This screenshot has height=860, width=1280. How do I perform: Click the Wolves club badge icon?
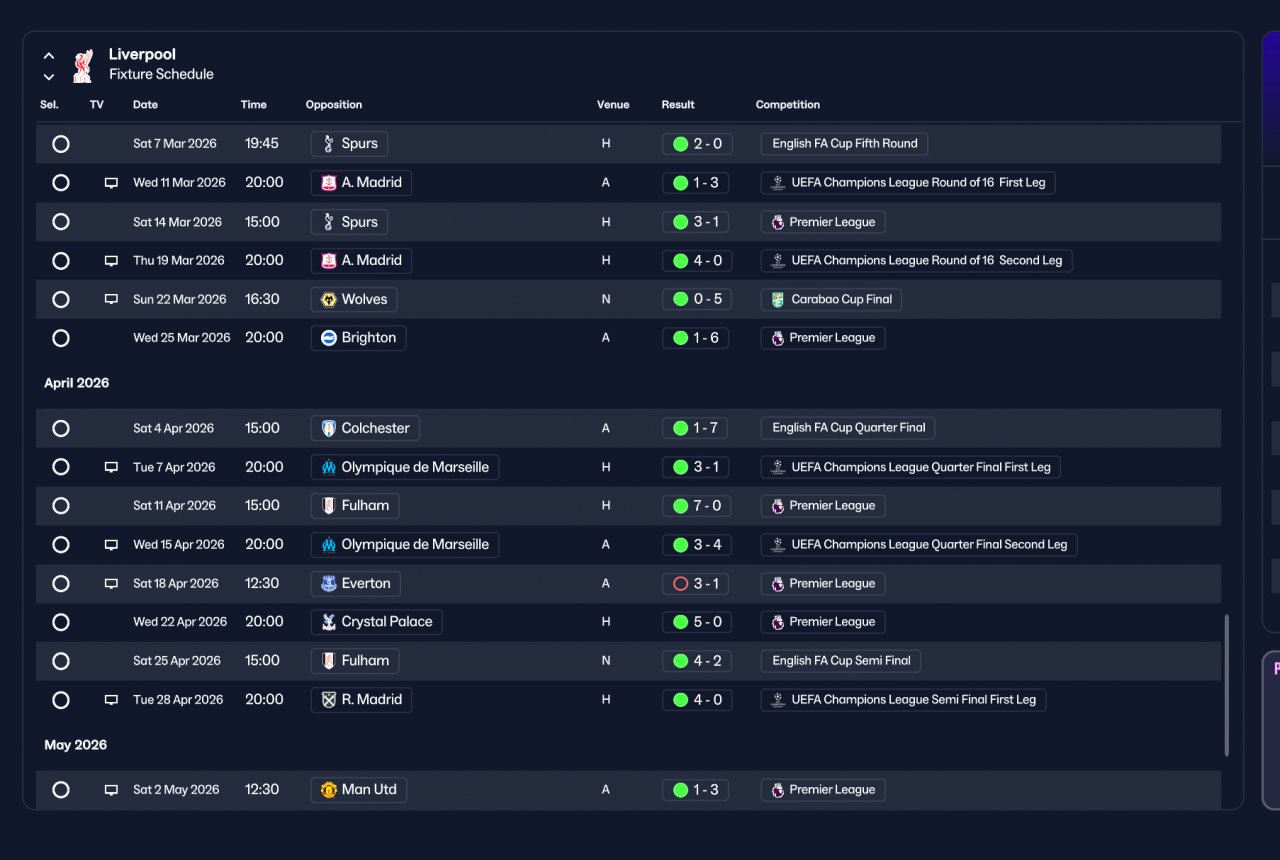(x=328, y=299)
